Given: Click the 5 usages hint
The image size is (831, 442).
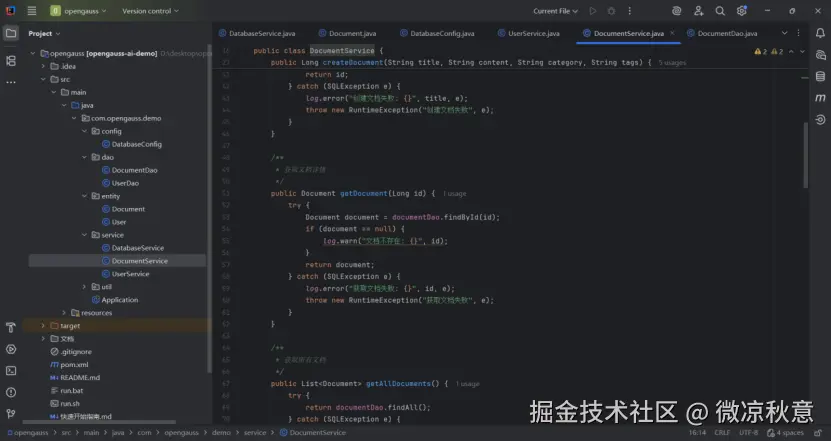Looking at the screenshot, I should tap(672, 63).
